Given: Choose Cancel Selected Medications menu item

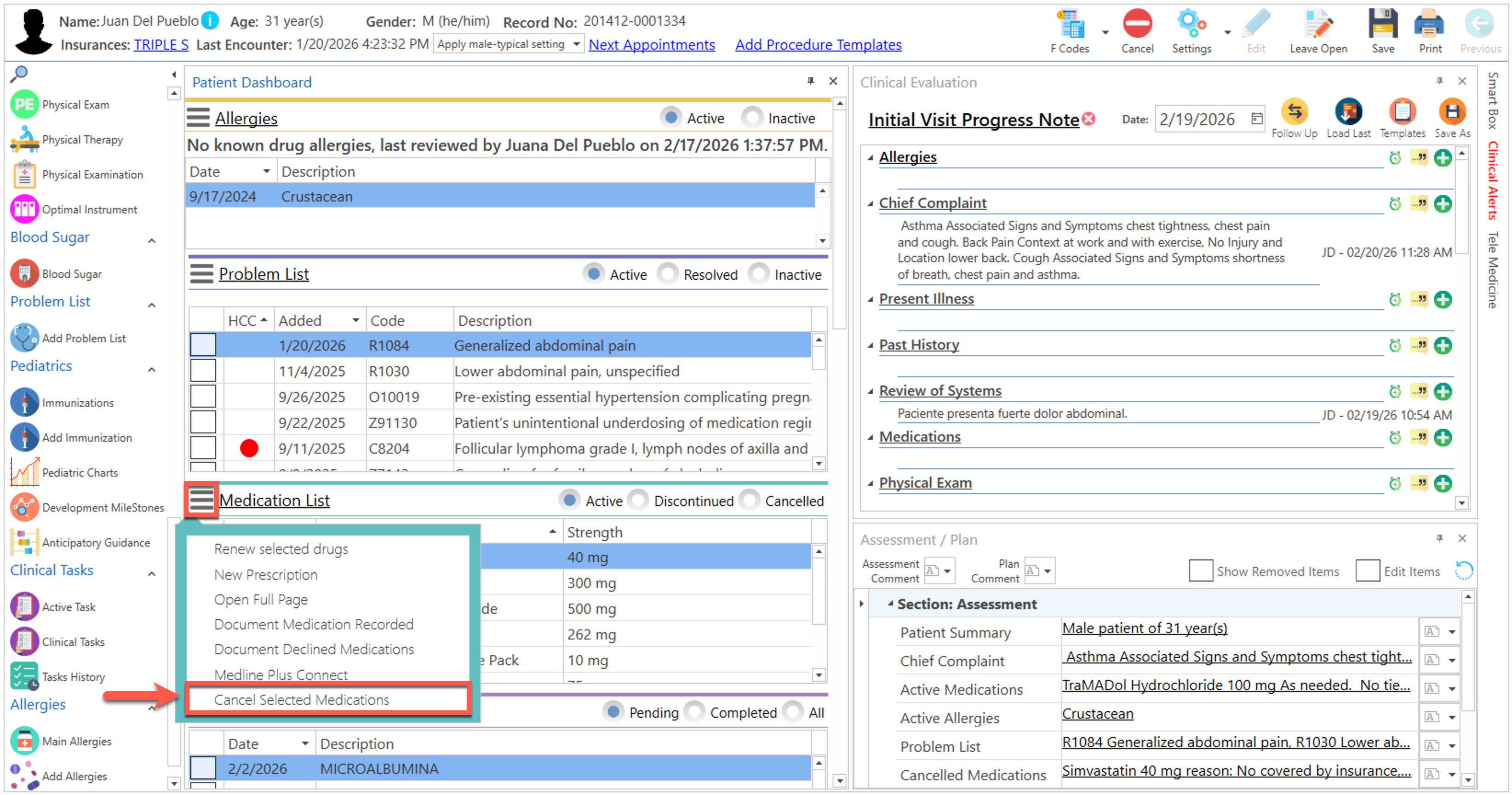Looking at the screenshot, I should [301, 700].
